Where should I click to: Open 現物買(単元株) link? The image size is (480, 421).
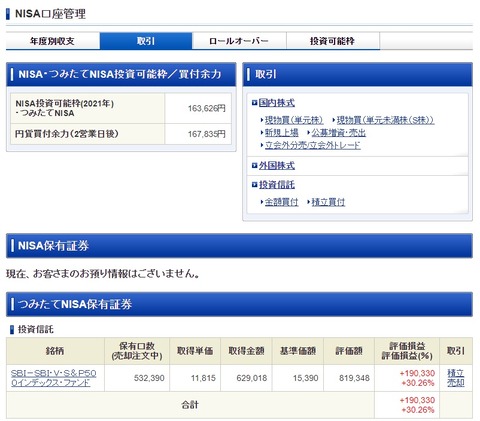(x=294, y=120)
